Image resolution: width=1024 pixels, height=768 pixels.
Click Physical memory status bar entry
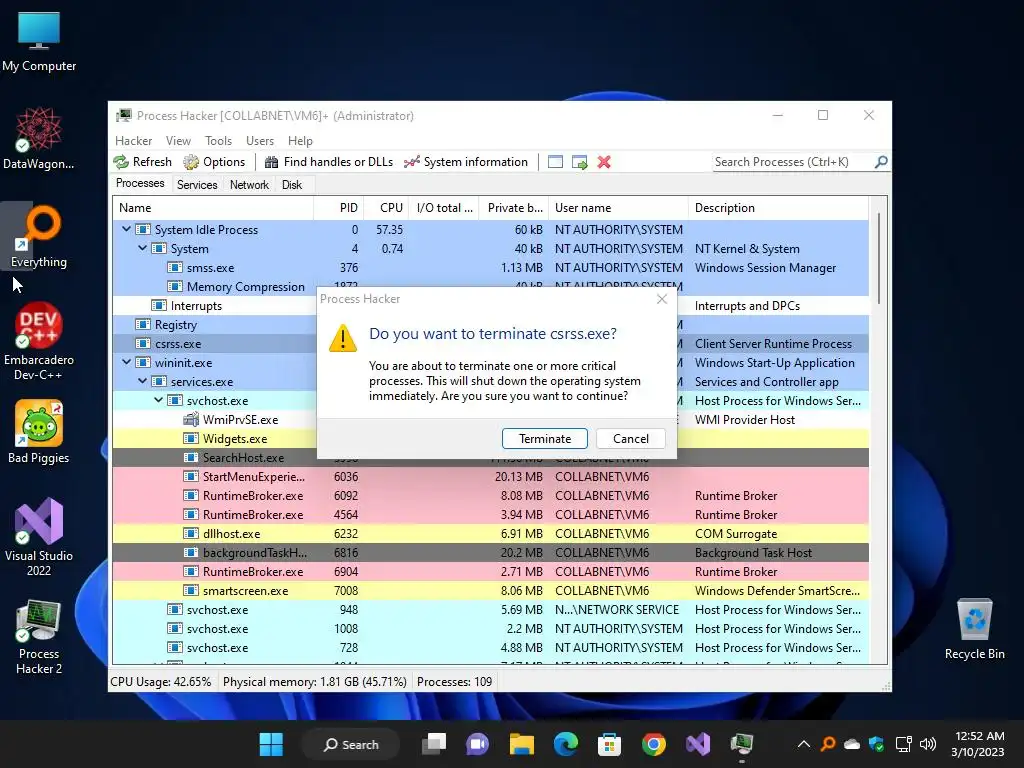pos(314,682)
